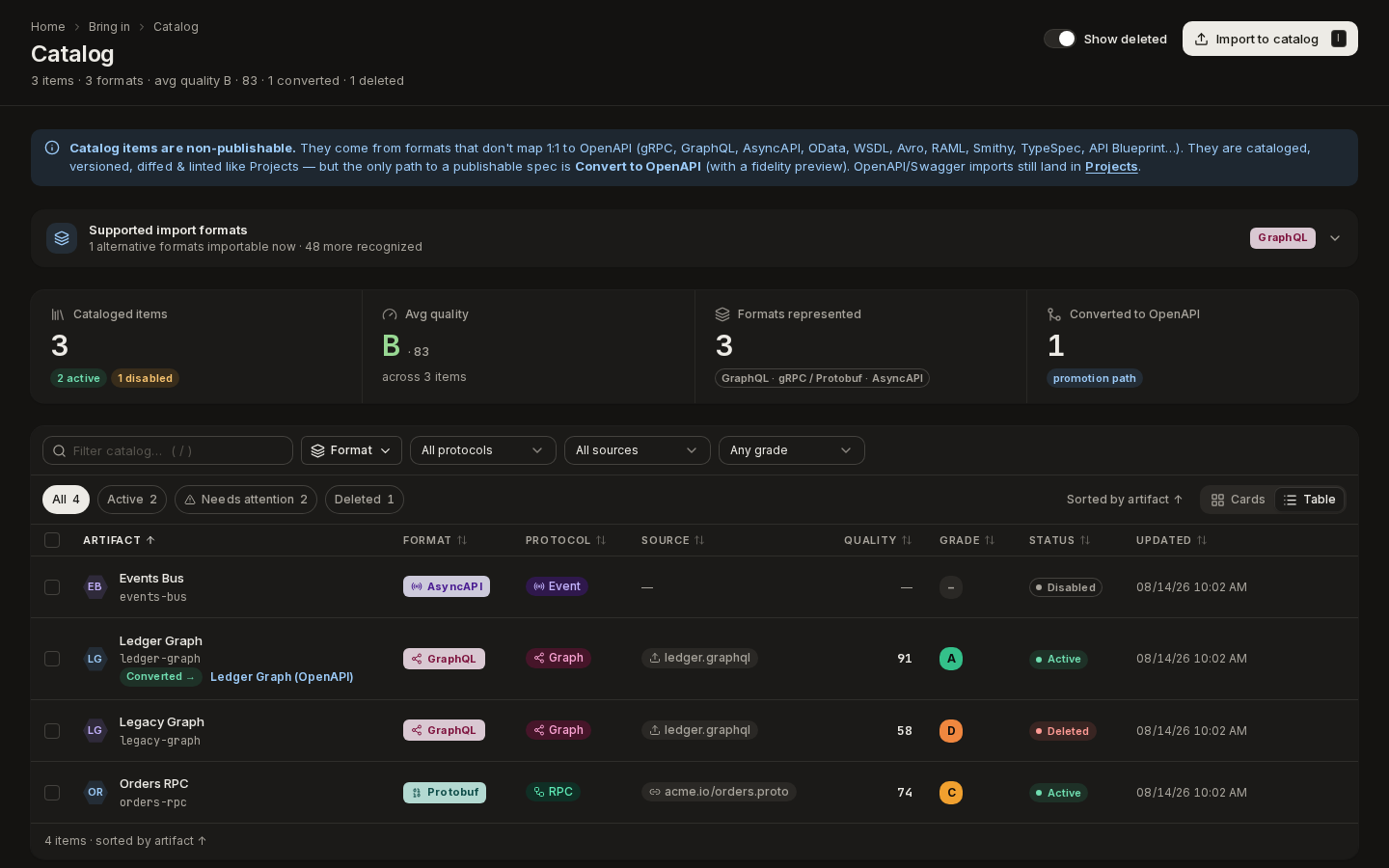The width and height of the screenshot is (1389, 868).
Task: Click the info icon in the non-publishable banner
Action: (52, 148)
